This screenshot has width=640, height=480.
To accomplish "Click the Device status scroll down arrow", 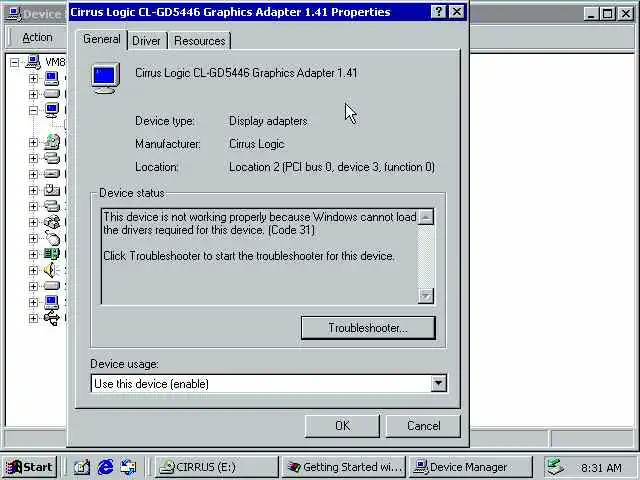I will click(426, 296).
